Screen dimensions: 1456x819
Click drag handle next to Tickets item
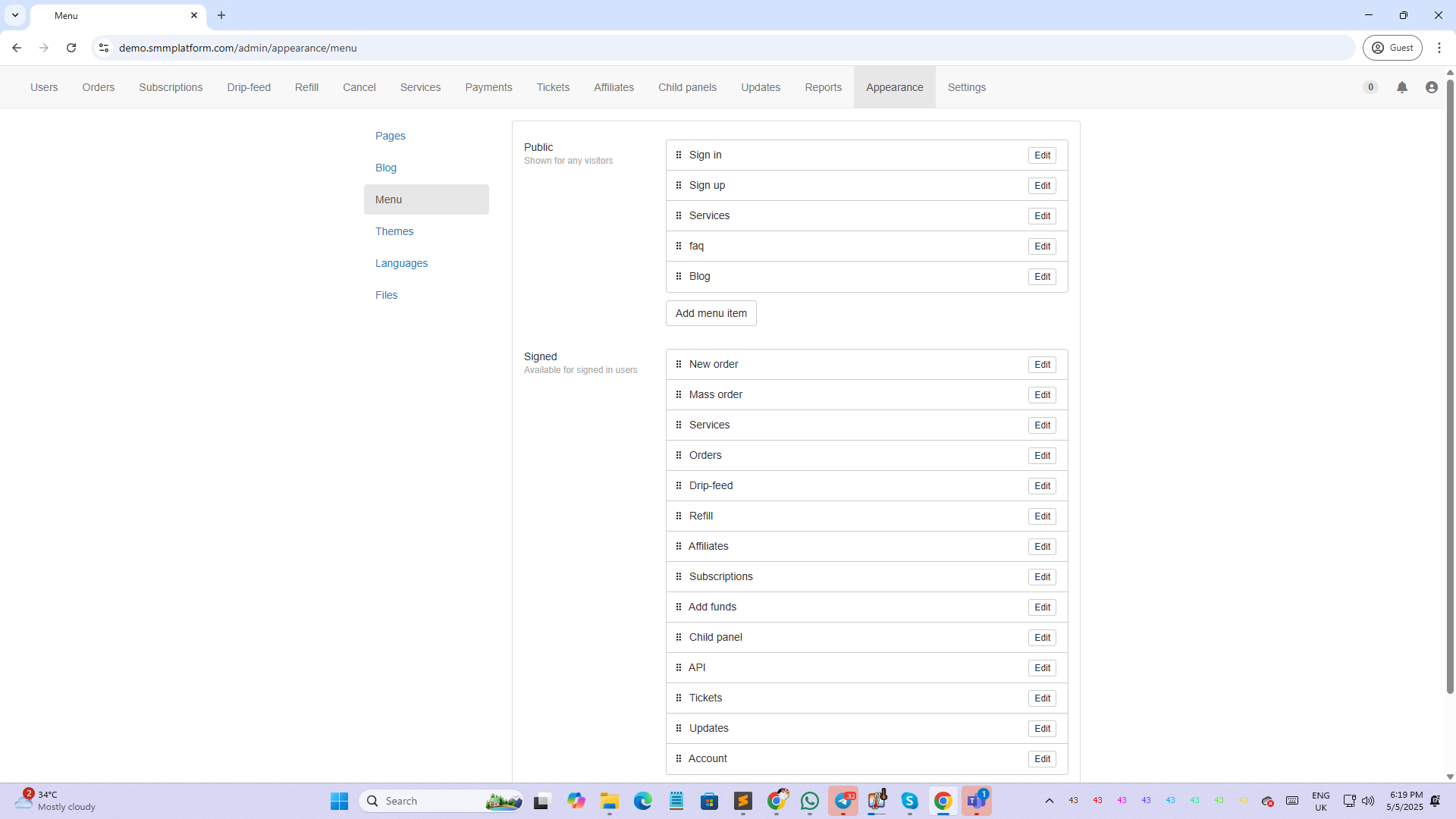coord(679,698)
